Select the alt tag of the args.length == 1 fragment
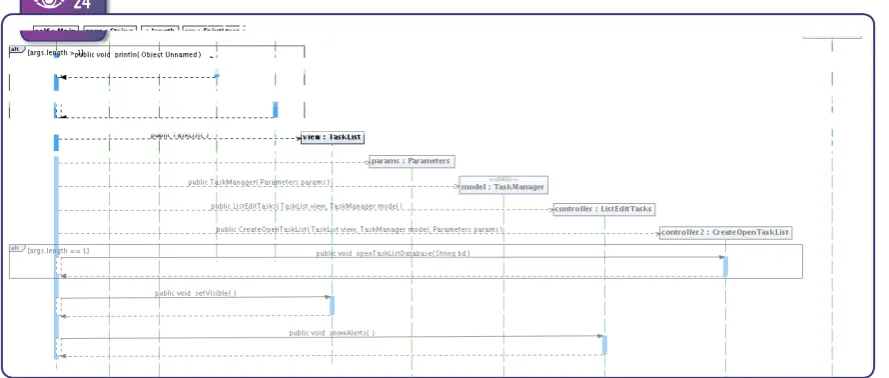This screenshot has height=378, width=889. 16,248
